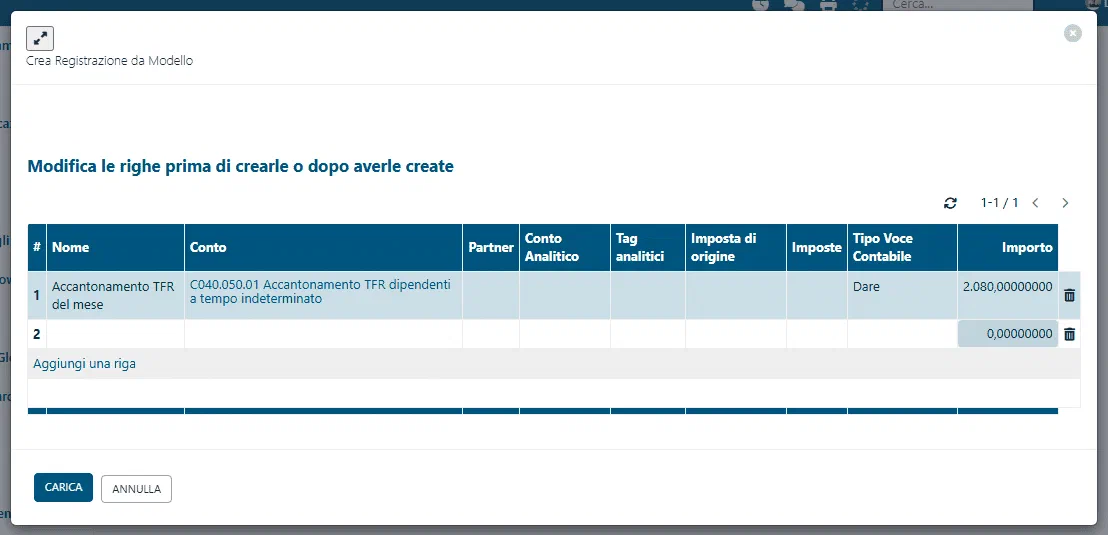Go to next page of rows

(1065, 203)
